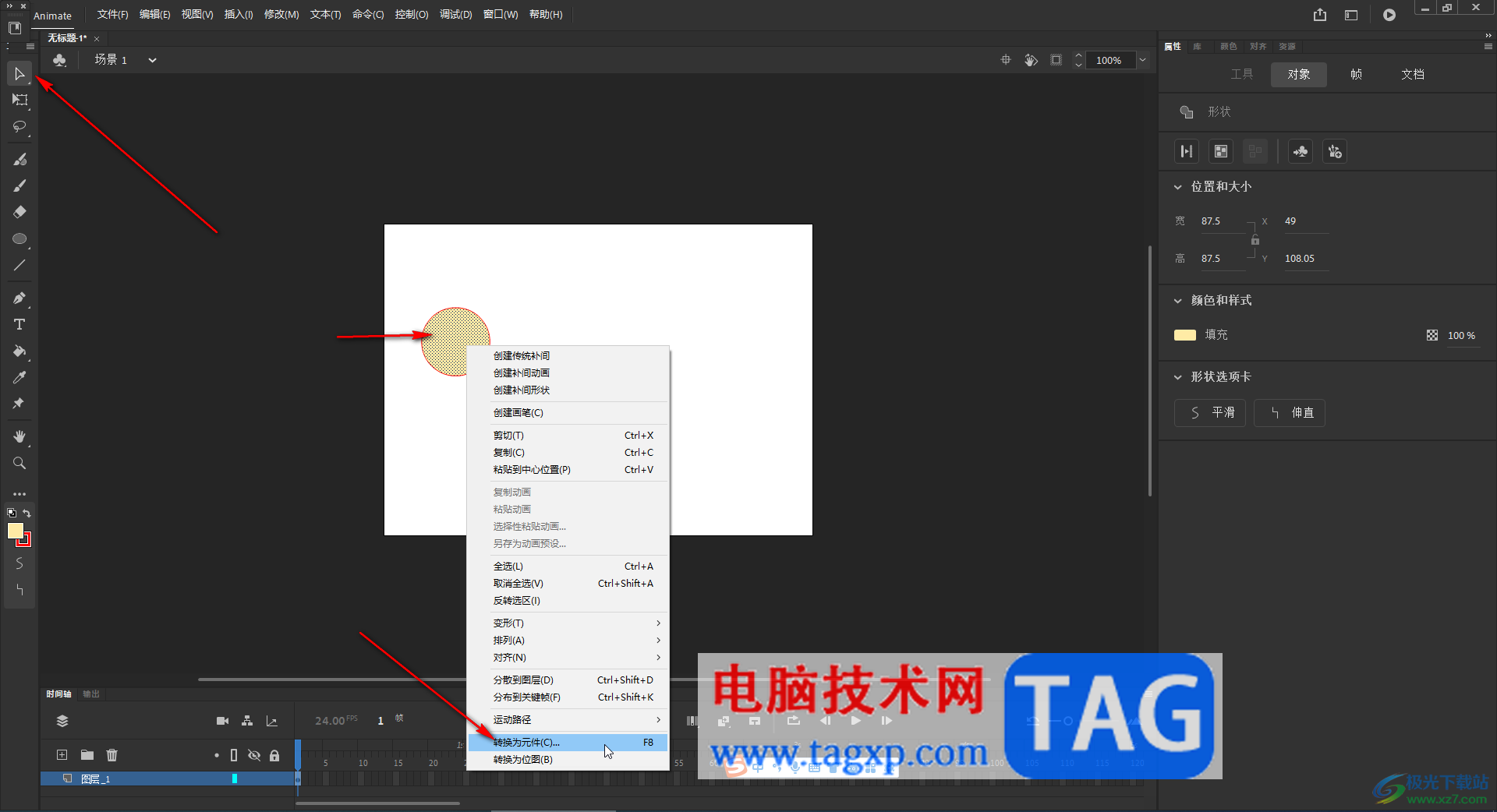Toggle show all layers as outlines

pos(234,755)
